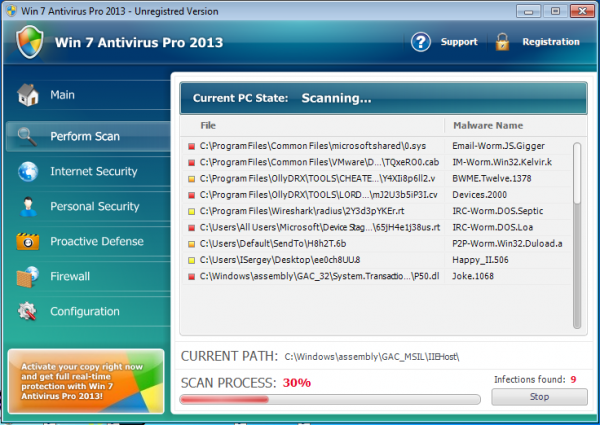
Task: Click the microsoft shared 0.sys file path
Action: click(x=313, y=146)
